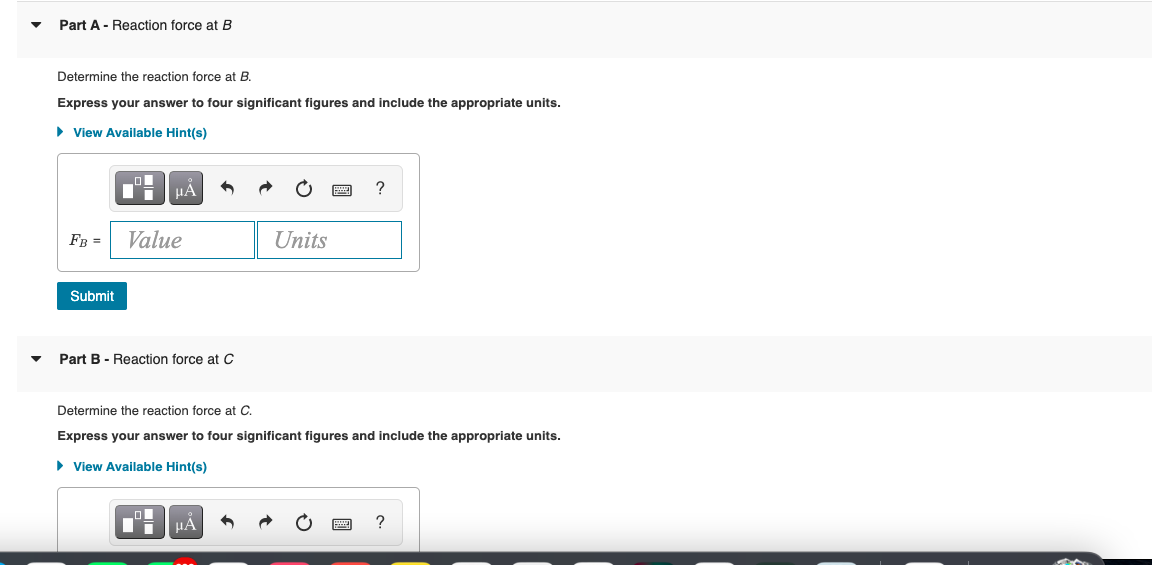Screen dimensions: 1152x565
Task: Click the Part B - Reaction force at C heading
Action: (x=146, y=359)
